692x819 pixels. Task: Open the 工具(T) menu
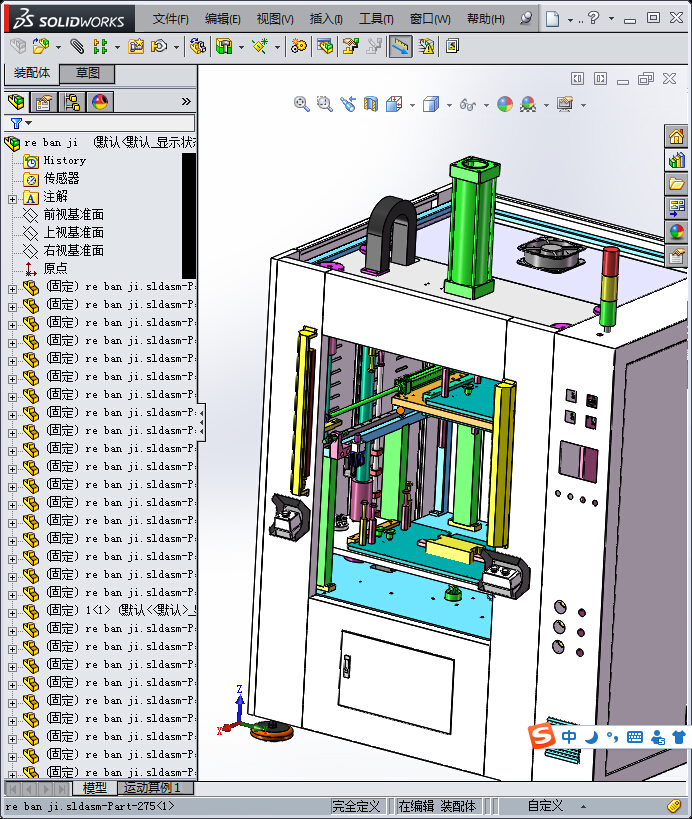pyautogui.click(x=376, y=19)
